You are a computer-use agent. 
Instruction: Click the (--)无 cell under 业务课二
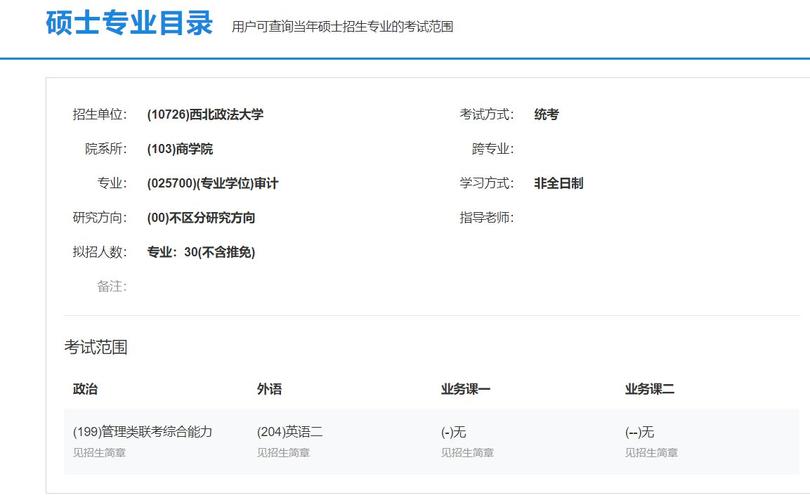tap(640, 432)
